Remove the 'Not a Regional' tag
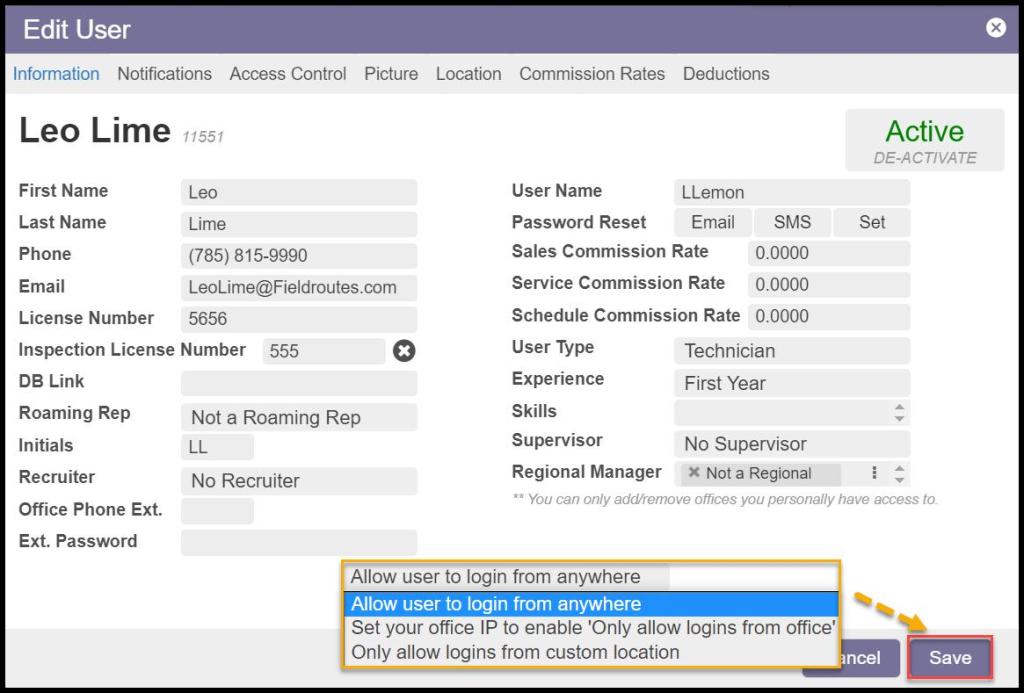 pos(694,473)
